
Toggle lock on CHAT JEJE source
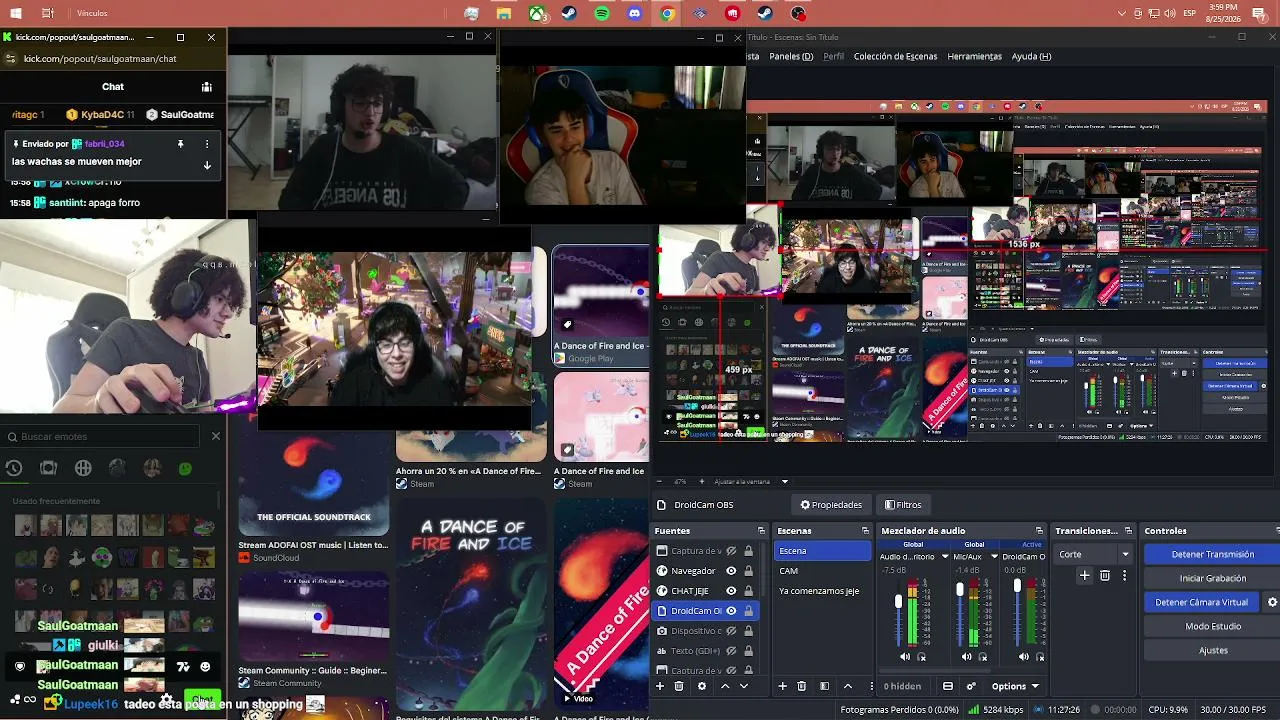point(748,591)
